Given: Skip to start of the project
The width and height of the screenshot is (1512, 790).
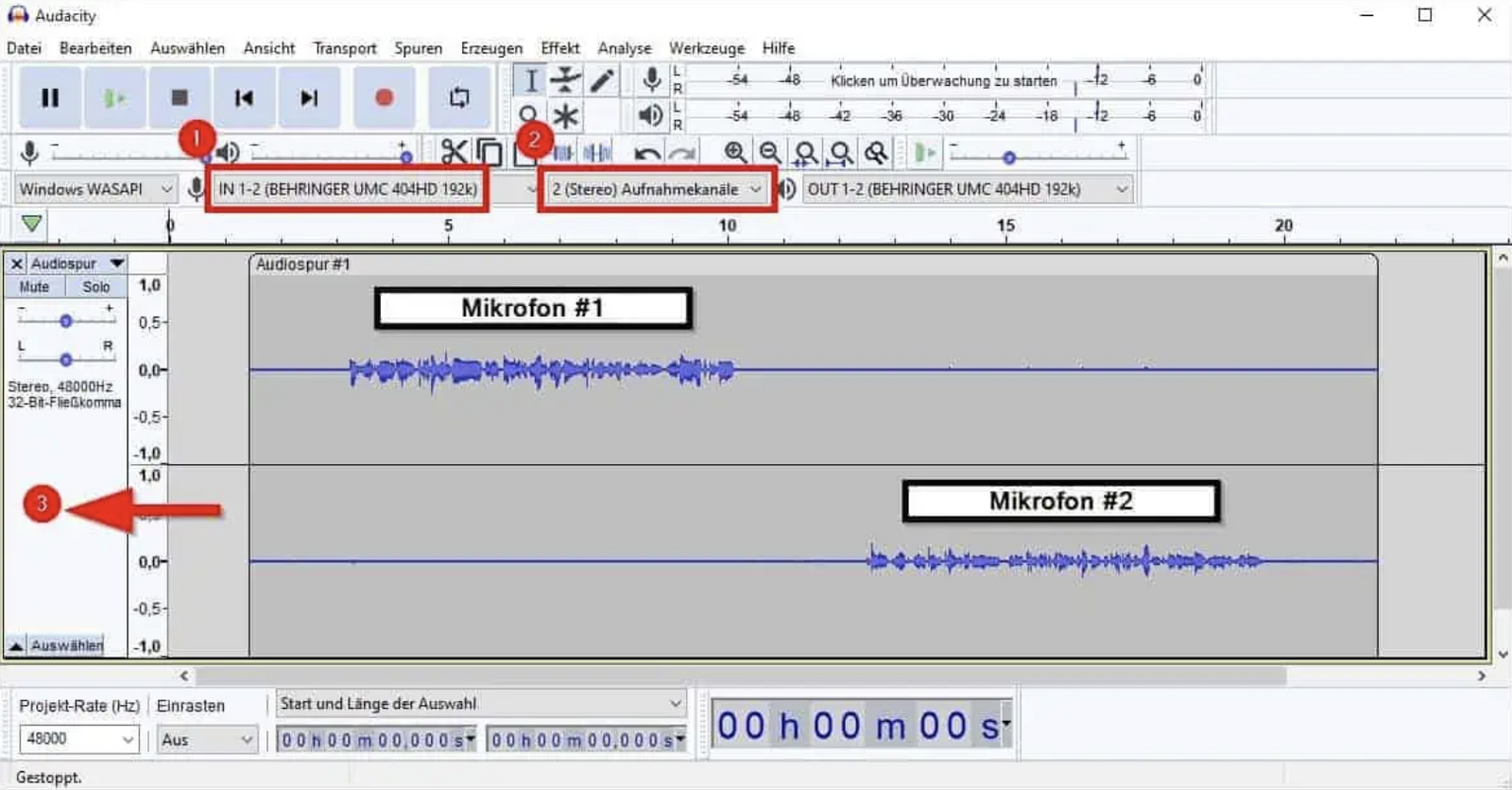Looking at the screenshot, I should point(244,97).
